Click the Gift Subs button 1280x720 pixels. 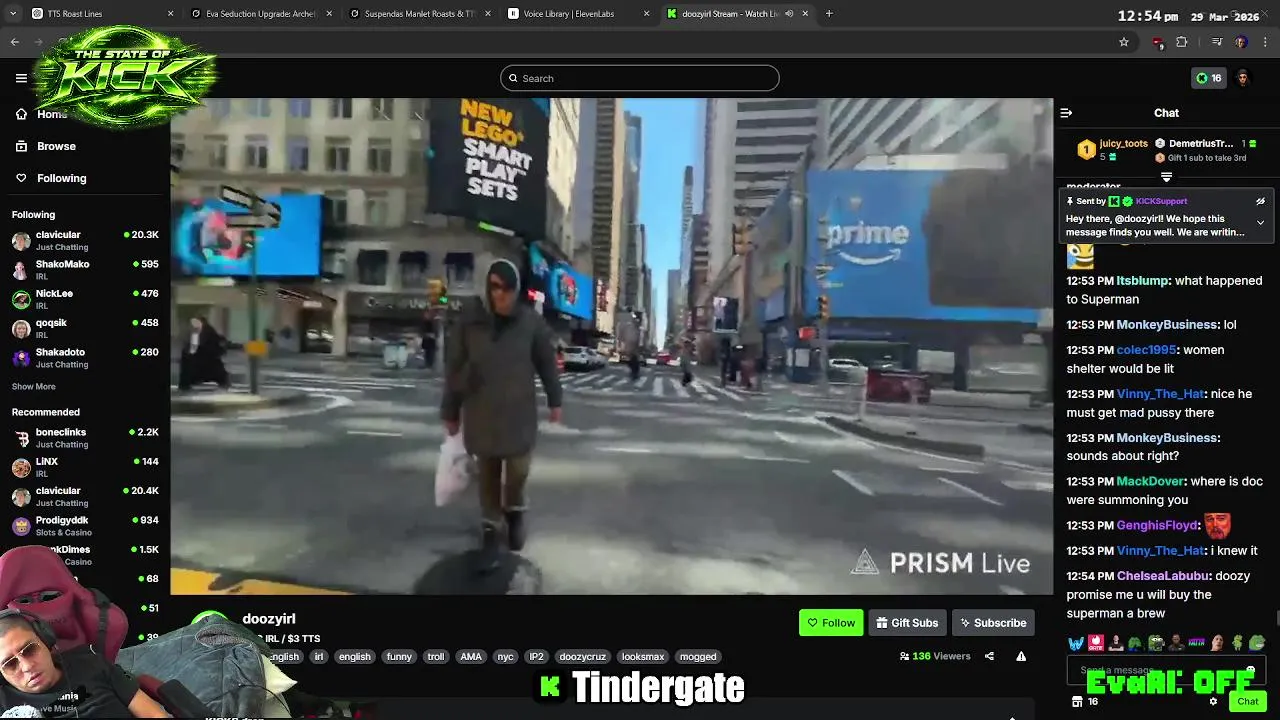pyautogui.click(x=907, y=623)
